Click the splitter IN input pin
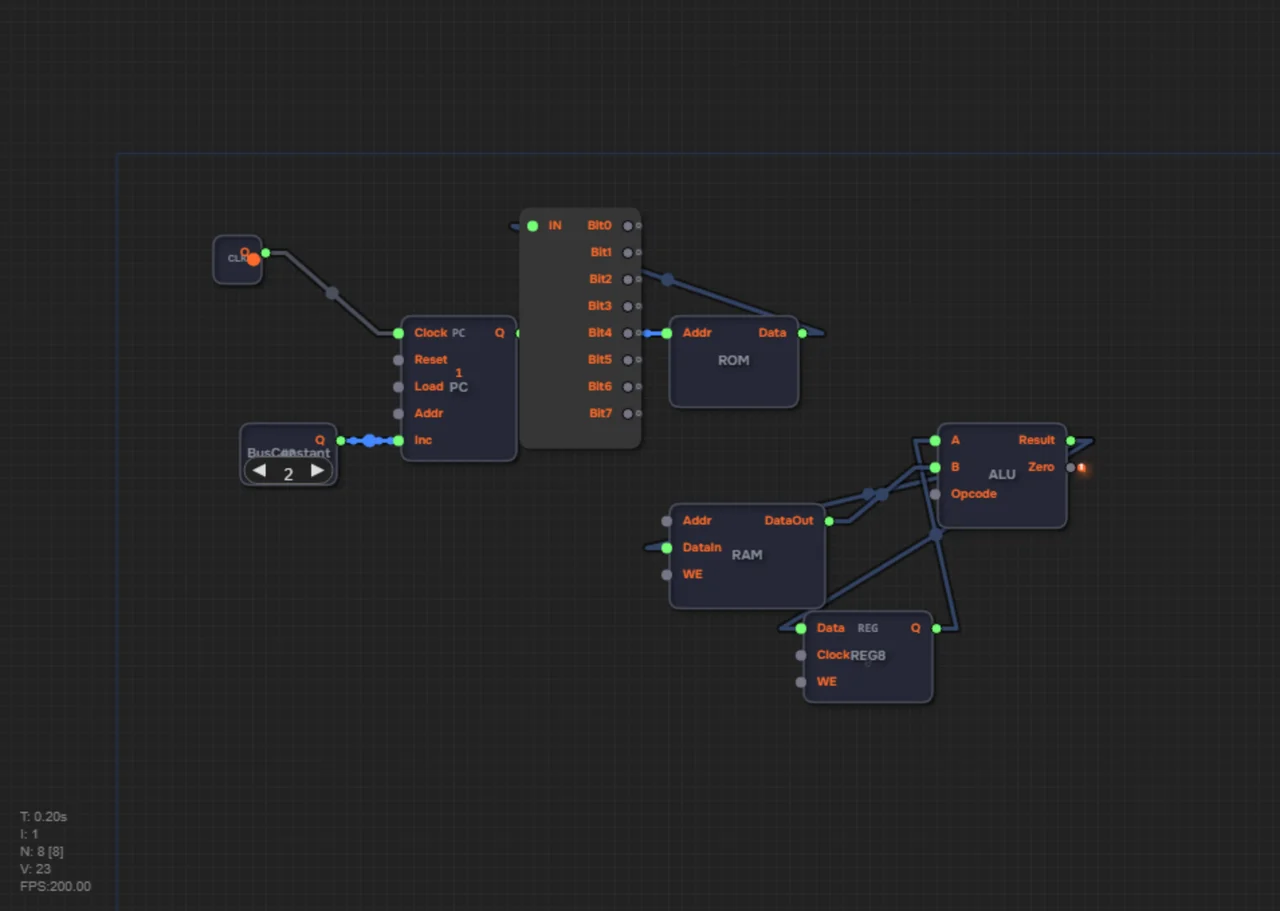Viewport: 1280px width, 911px height. (x=532, y=226)
